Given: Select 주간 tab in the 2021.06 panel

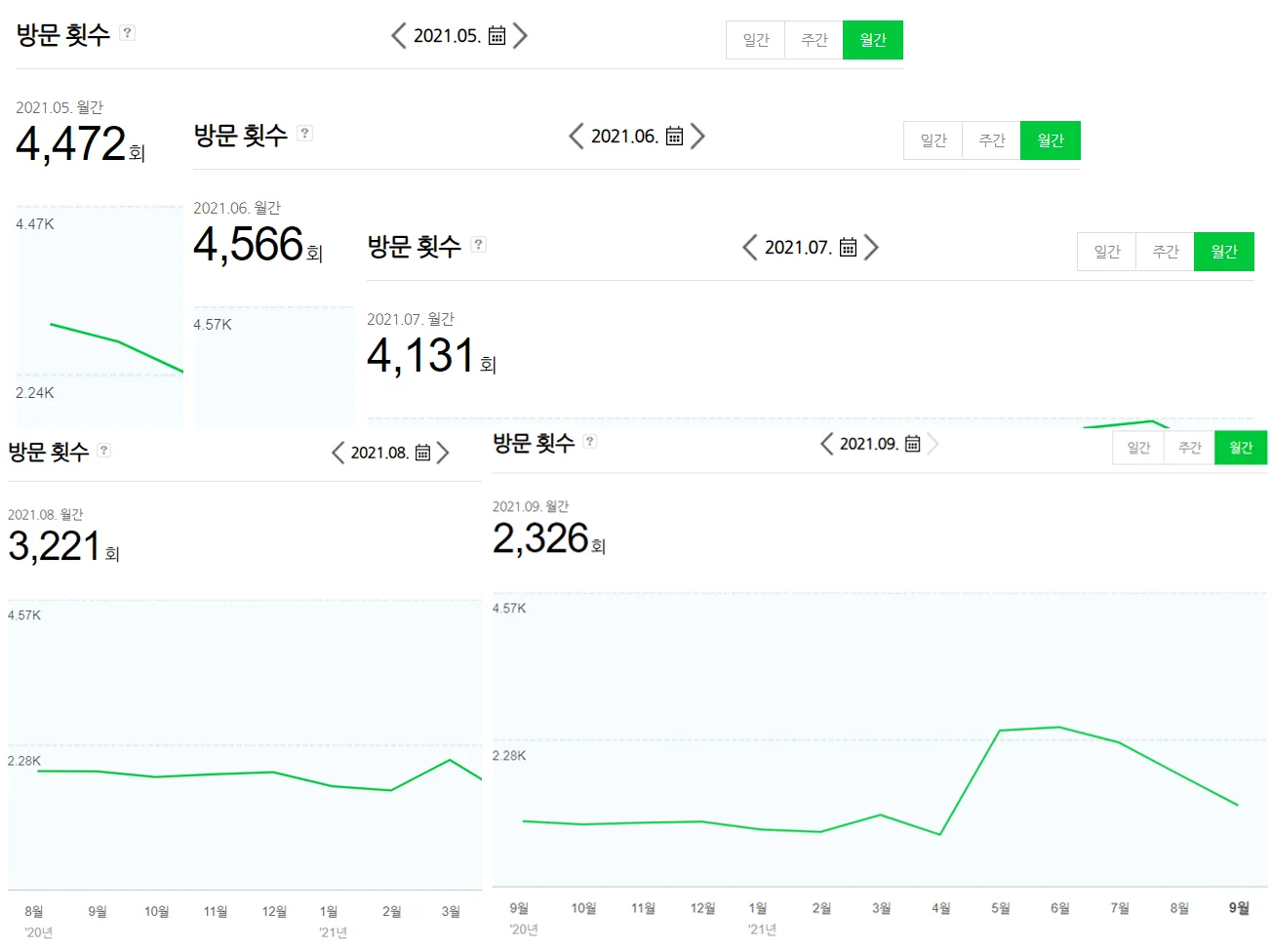Looking at the screenshot, I should [992, 140].
